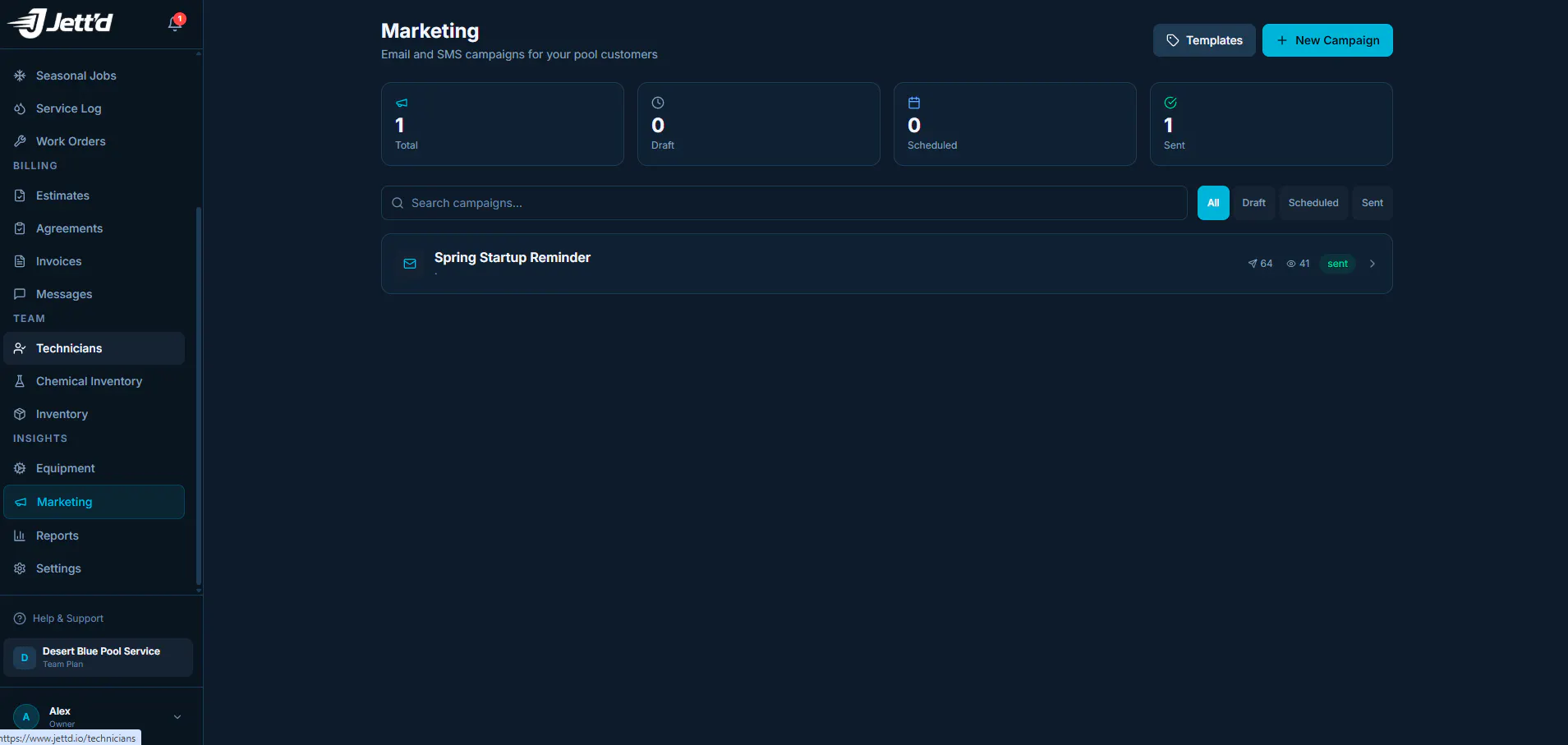
Task: Open Estimates in Billing section
Action: point(94,195)
